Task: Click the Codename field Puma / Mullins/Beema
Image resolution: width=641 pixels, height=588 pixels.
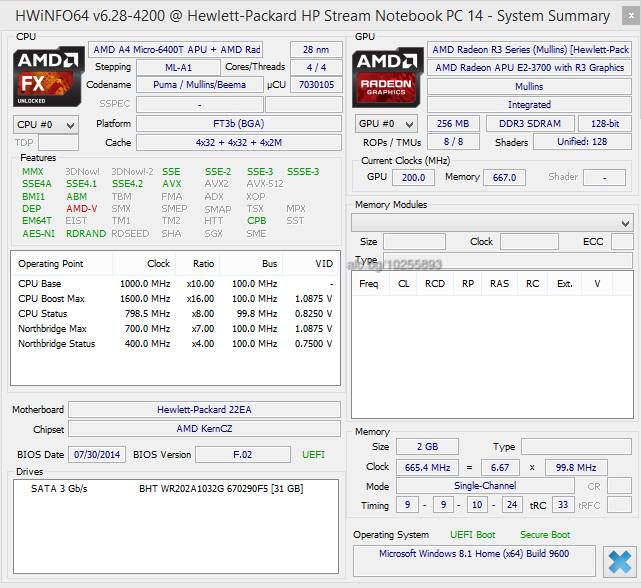Action: (199, 85)
